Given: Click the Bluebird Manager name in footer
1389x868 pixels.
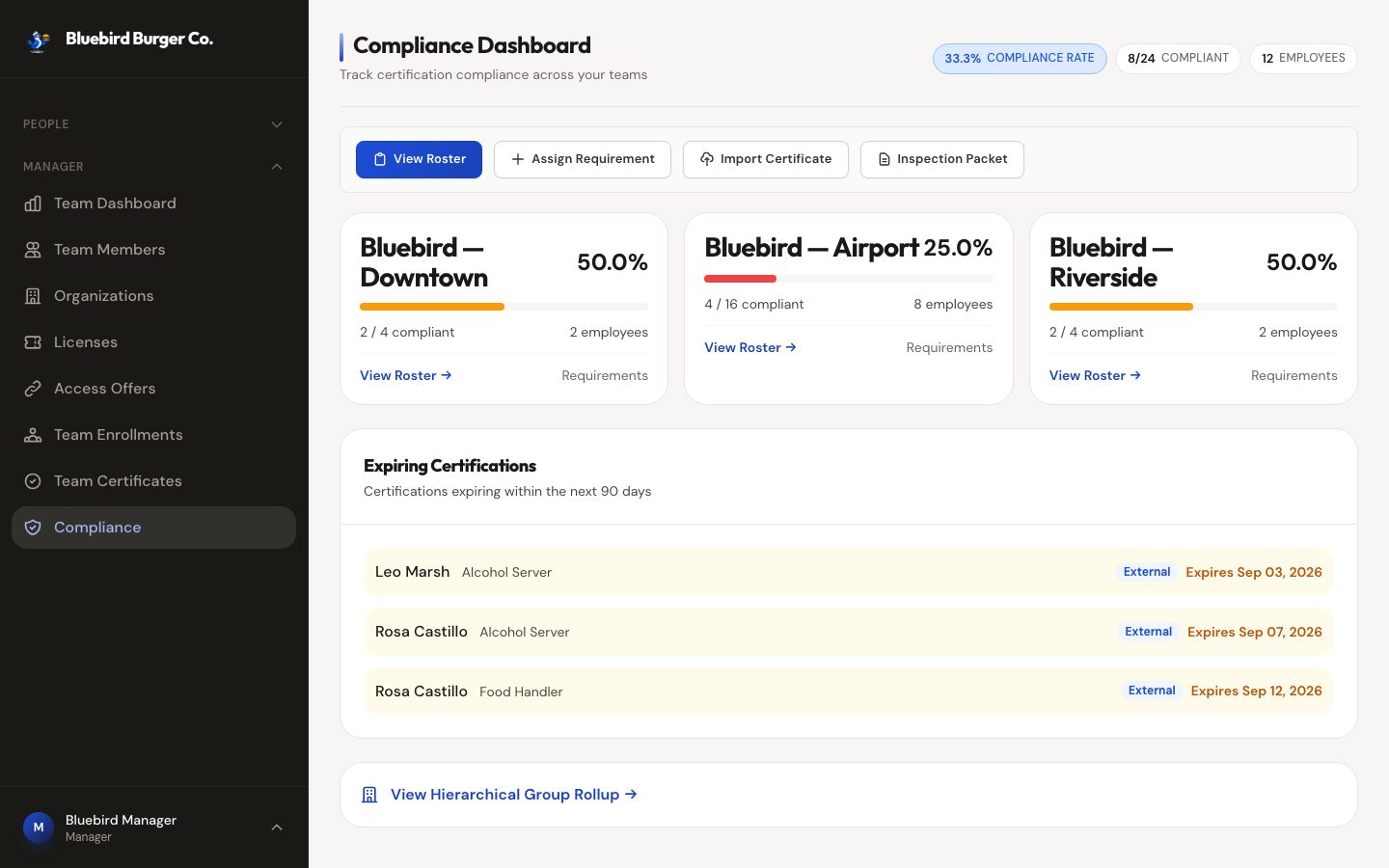Looking at the screenshot, I should pos(121,820).
